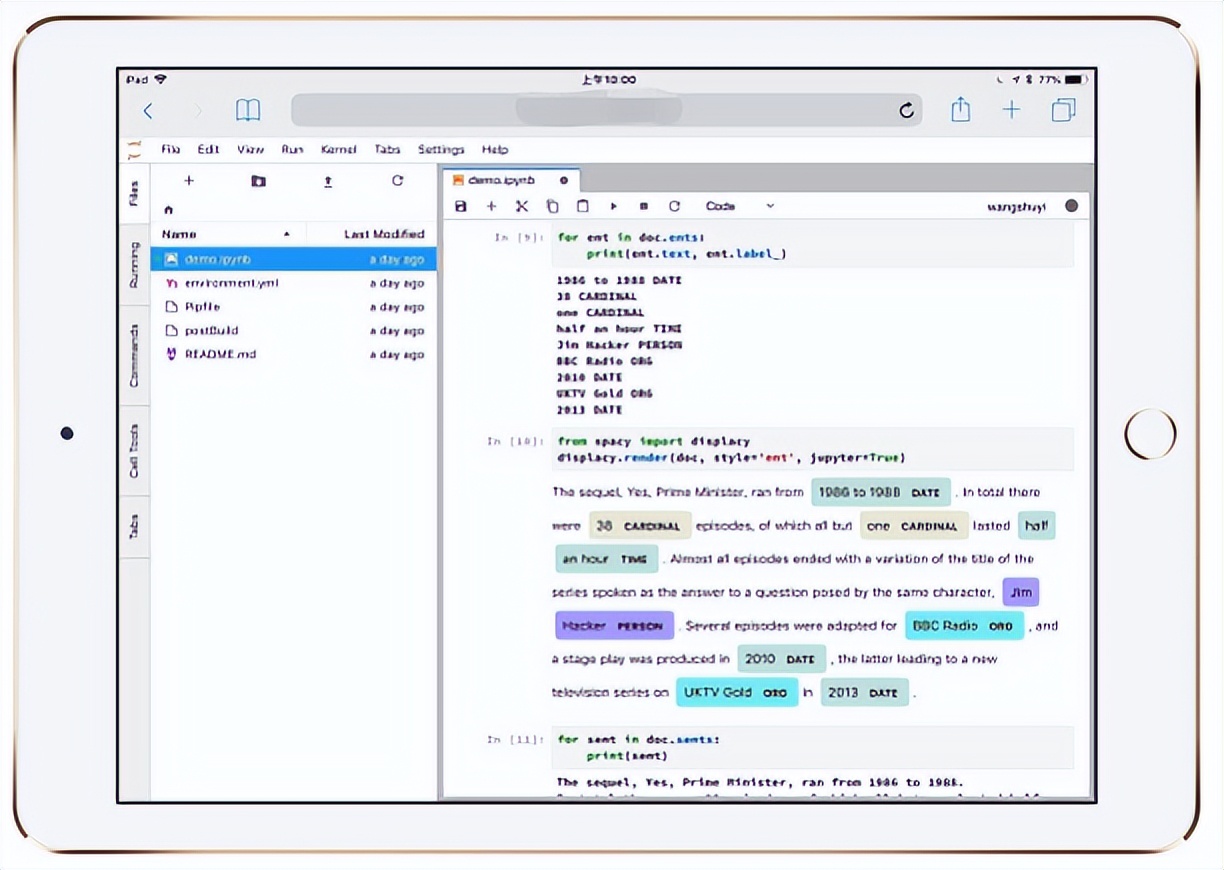
Task: Insert a cell with the plus icon
Action: [491, 206]
